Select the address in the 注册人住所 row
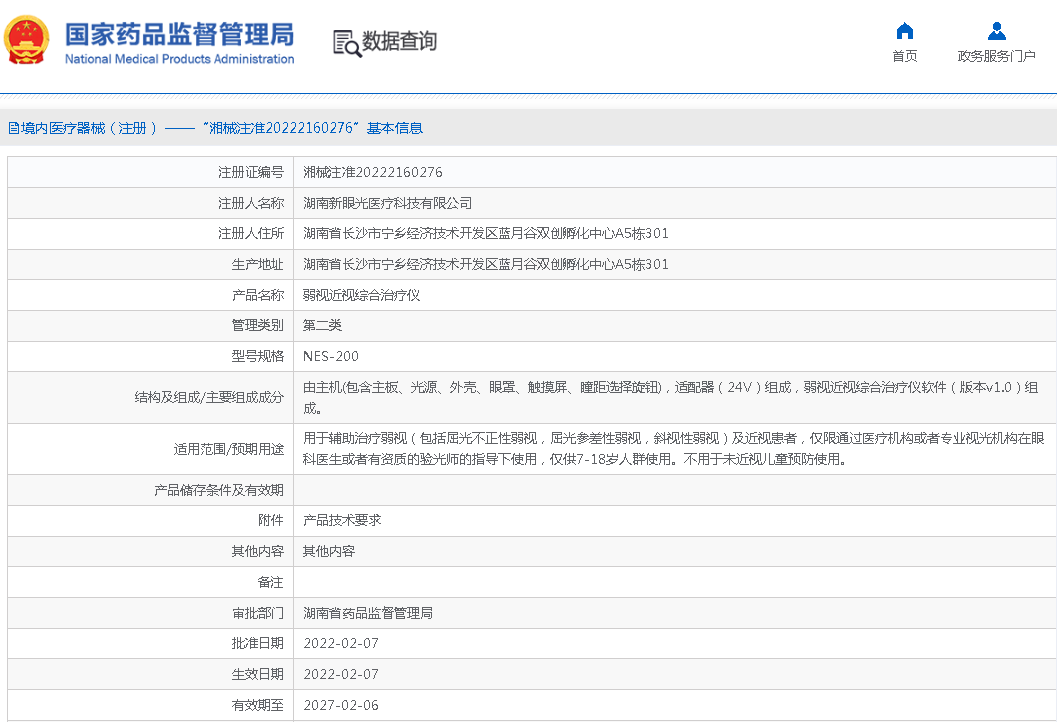The width and height of the screenshot is (1057, 722). coord(485,234)
